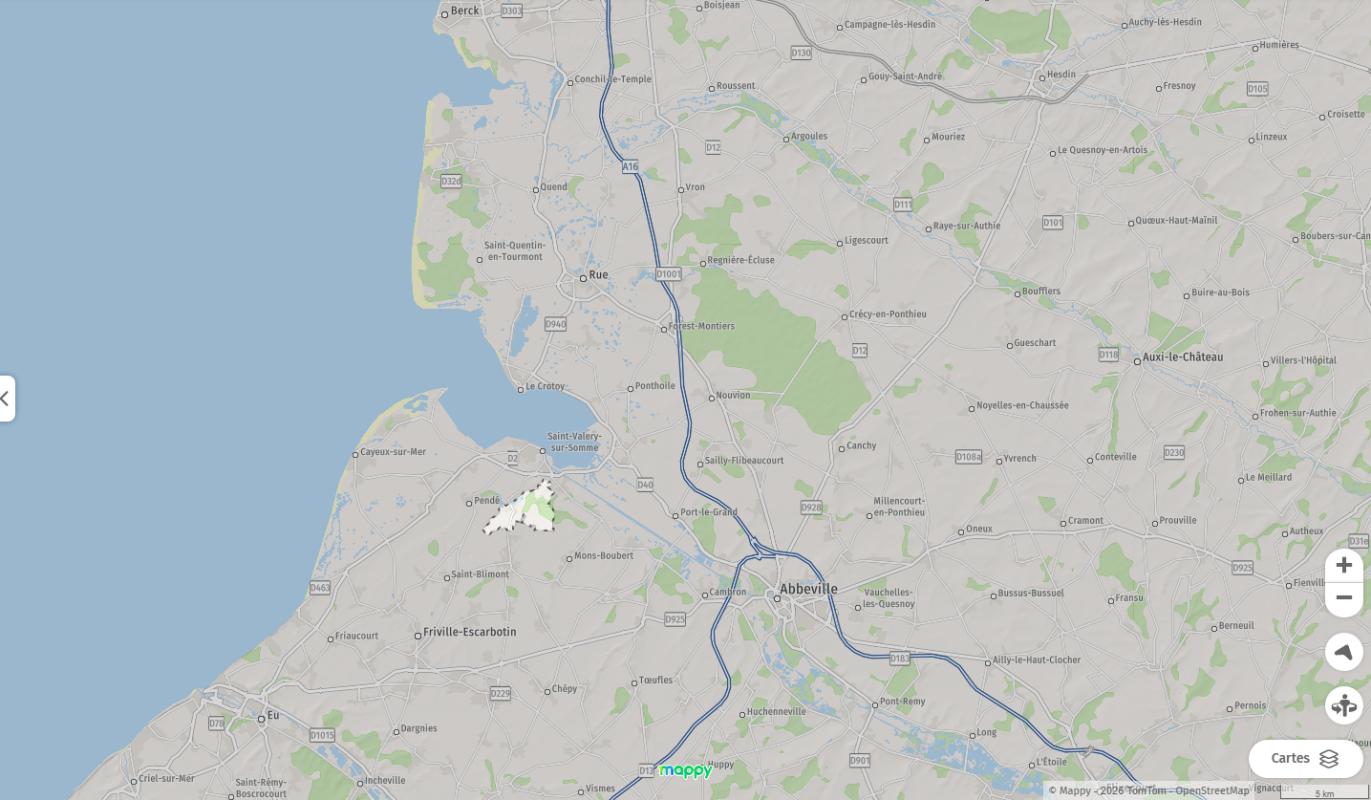
Task: Select the highlighted dashed commune area
Action: [523, 509]
